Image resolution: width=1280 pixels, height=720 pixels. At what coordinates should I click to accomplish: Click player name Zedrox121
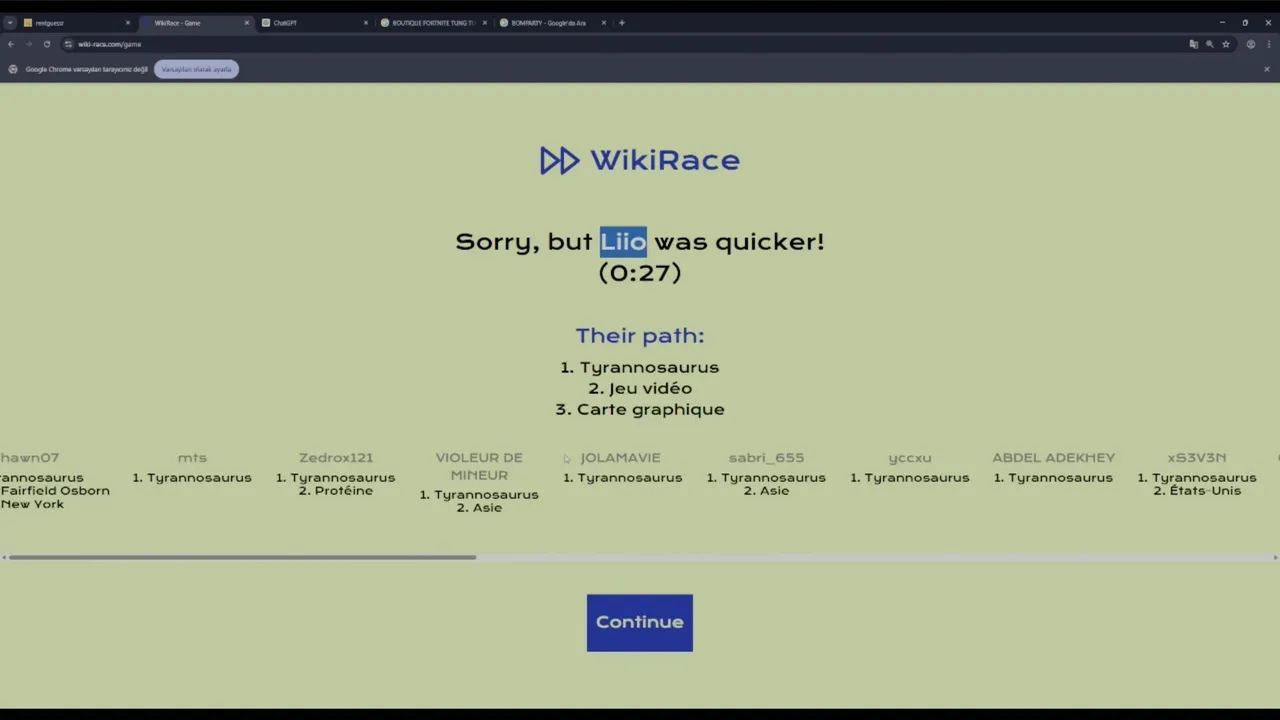(x=336, y=457)
